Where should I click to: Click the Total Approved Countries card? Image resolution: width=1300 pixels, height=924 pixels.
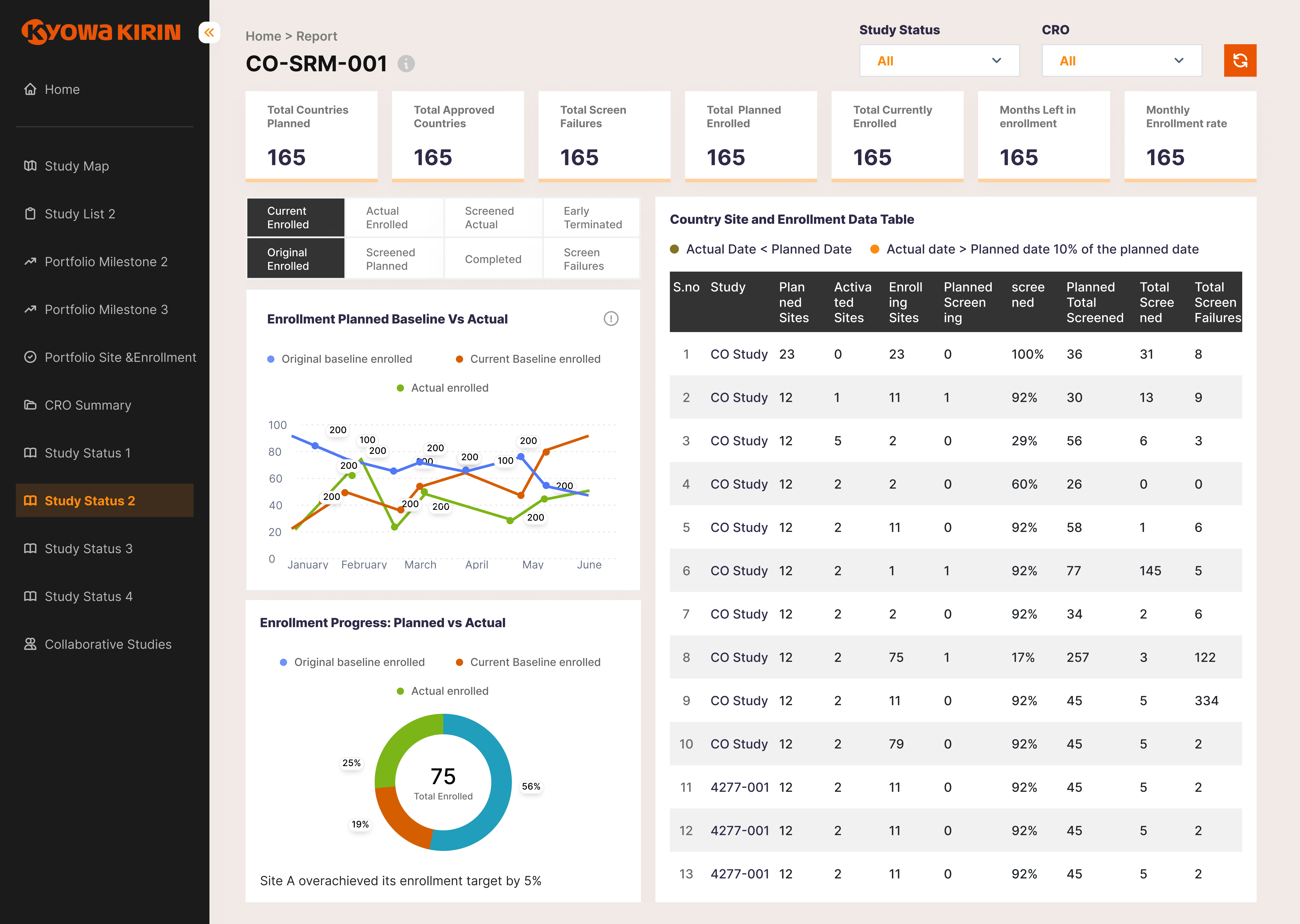[458, 136]
